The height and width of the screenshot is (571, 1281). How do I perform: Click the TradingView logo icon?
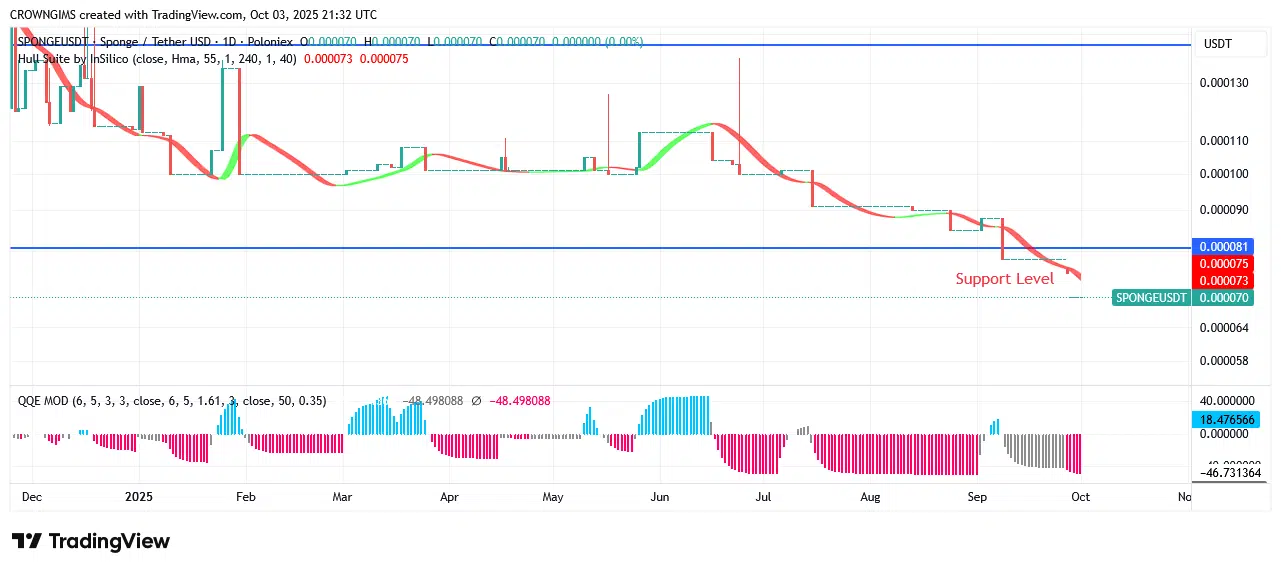[x=27, y=541]
